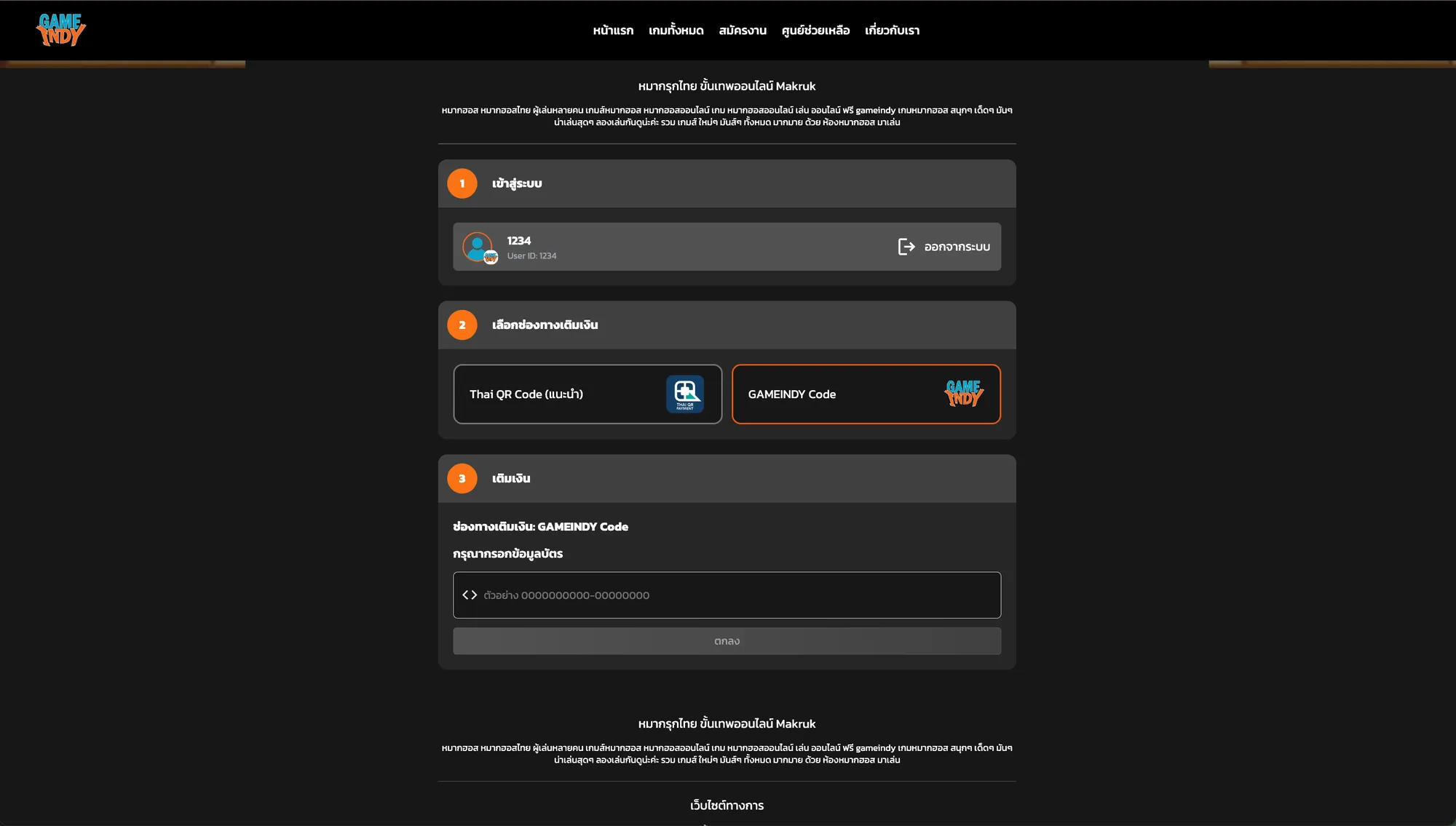Go to สมัครงาน page
Viewport: 1456px width, 826px height.
(x=743, y=31)
